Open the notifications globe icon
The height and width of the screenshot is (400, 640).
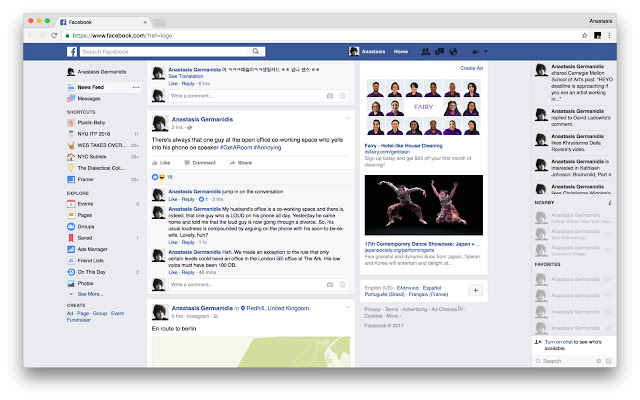pos(452,51)
